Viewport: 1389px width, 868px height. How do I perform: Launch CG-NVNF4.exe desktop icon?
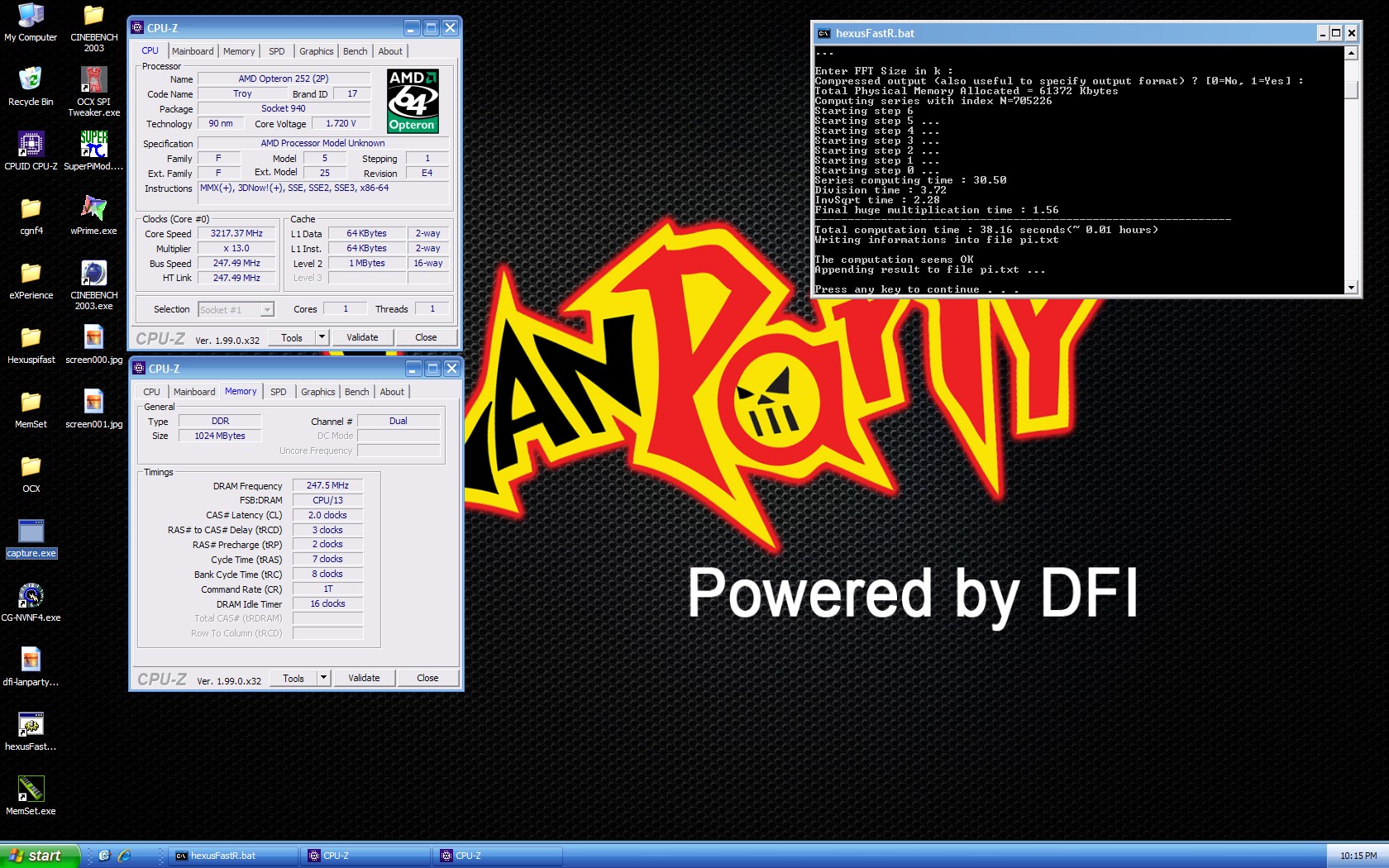click(31, 603)
